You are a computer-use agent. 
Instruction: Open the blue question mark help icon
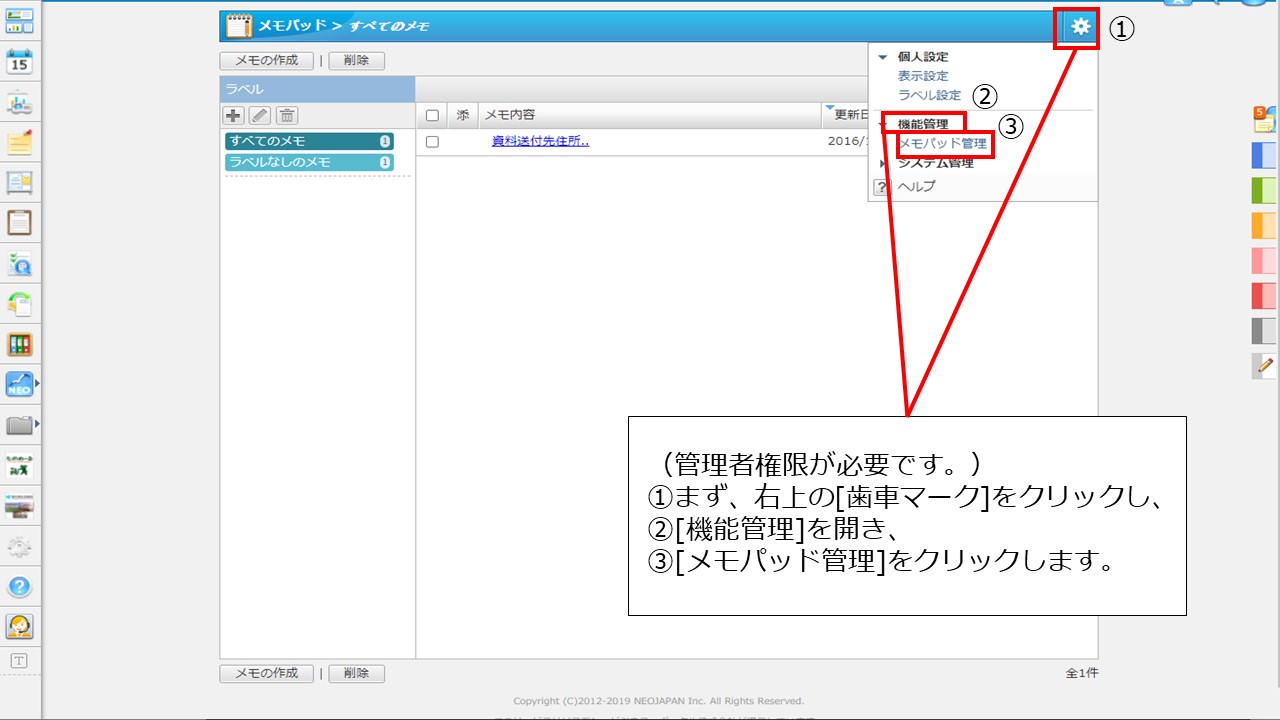click(x=20, y=587)
